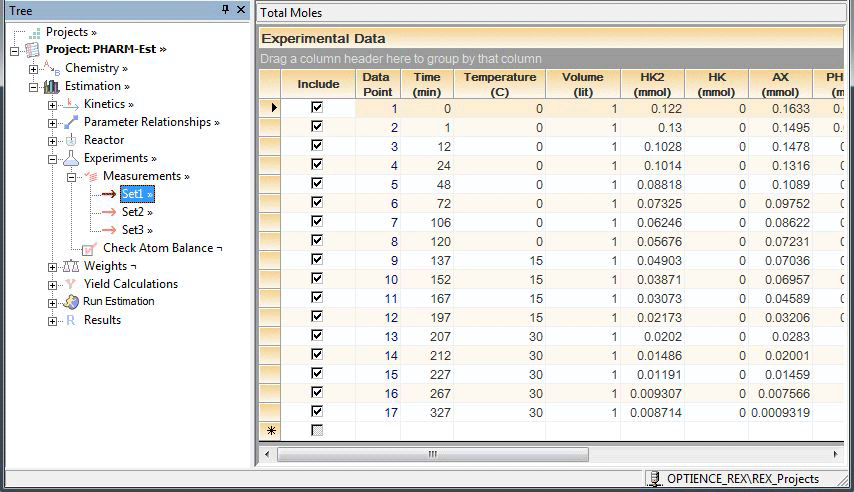Toggle Include checkbox for data point 5
Screen dimensions: 854x492
point(317,183)
